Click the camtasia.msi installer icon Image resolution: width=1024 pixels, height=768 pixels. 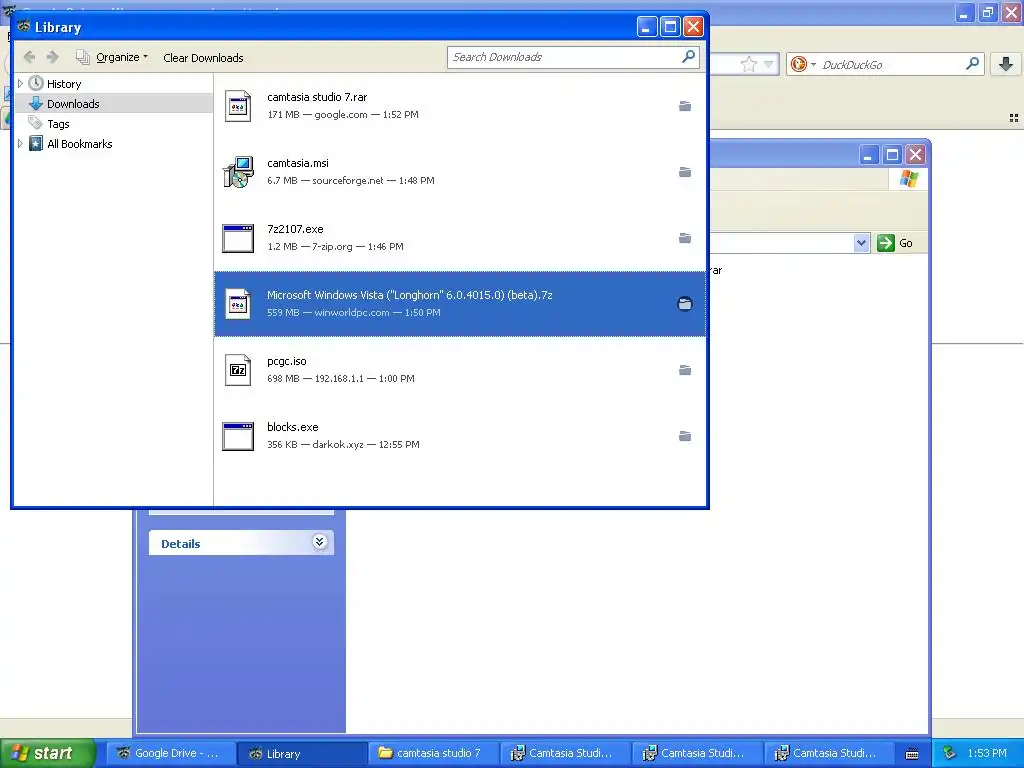point(238,172)
